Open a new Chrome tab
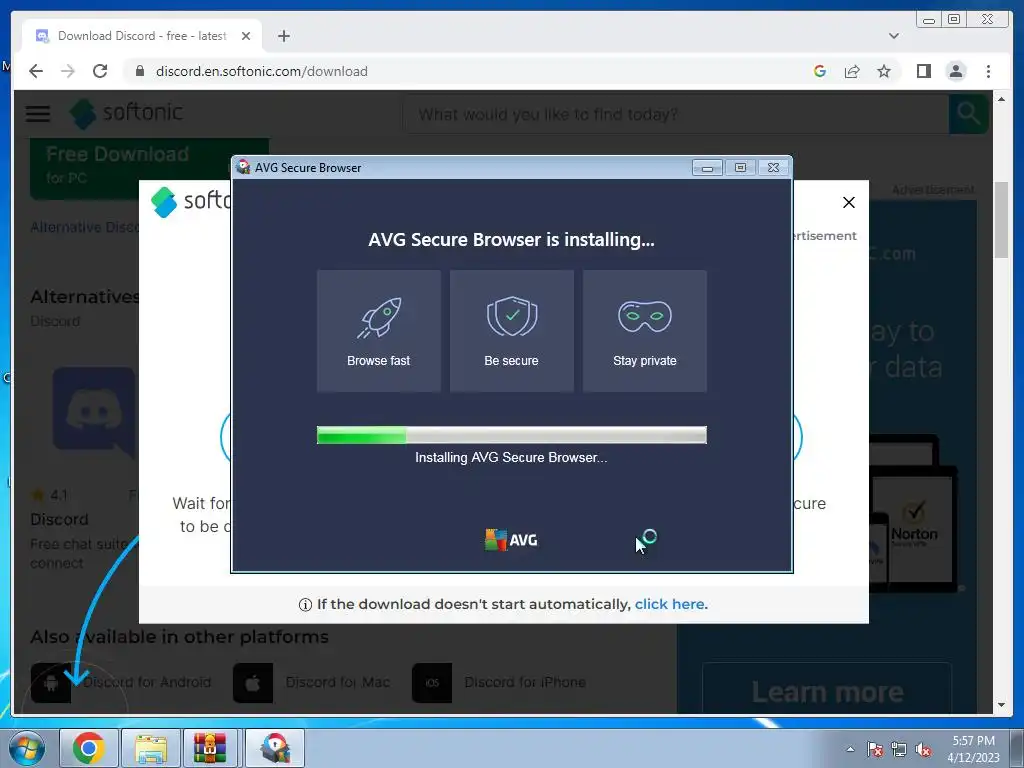 click(x=283, y=36)
